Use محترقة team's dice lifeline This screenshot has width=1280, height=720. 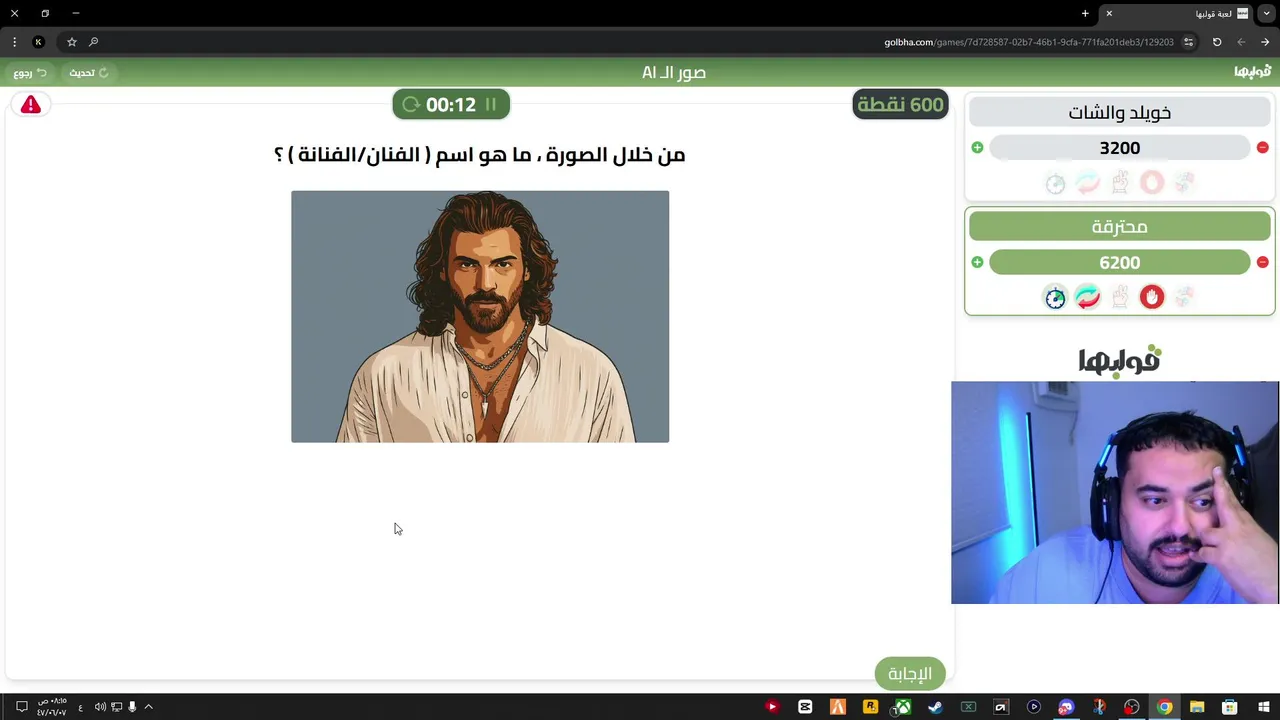(1184, 297)
